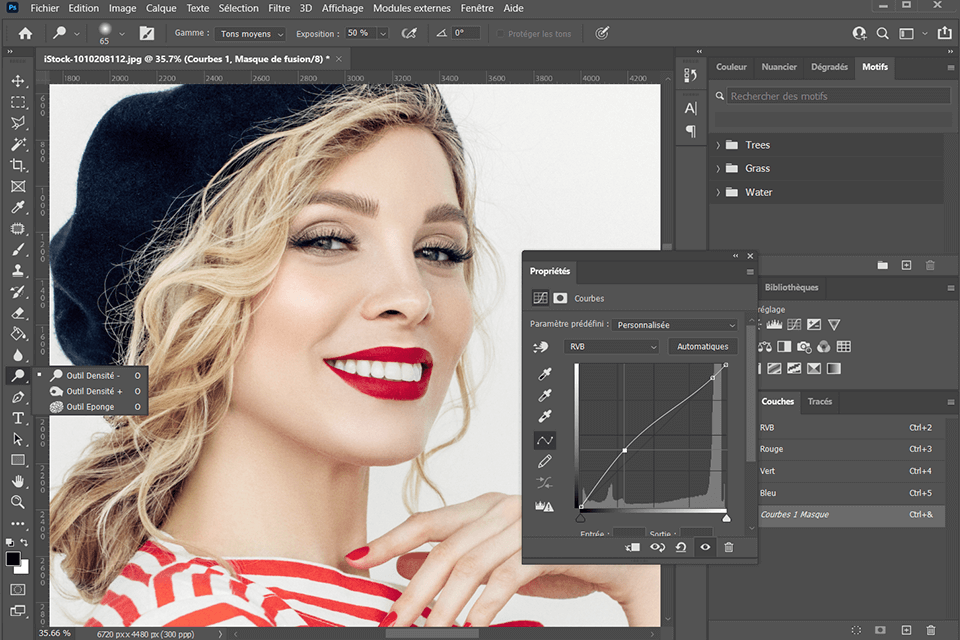The width and height of the screenshot is (960, 640).
Task: Select the Eyedropper tool in toolbar
Action: 18,207
